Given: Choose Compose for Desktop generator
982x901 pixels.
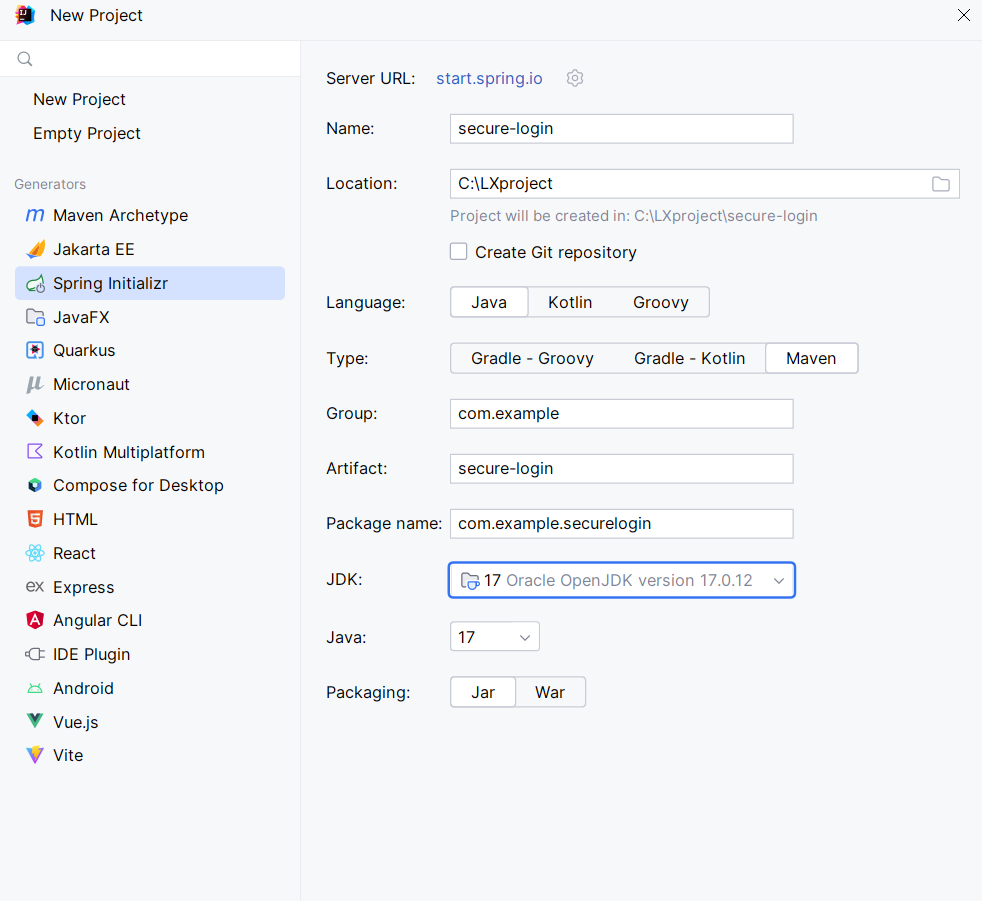Looking at the screenshot, I should [138, 485].
